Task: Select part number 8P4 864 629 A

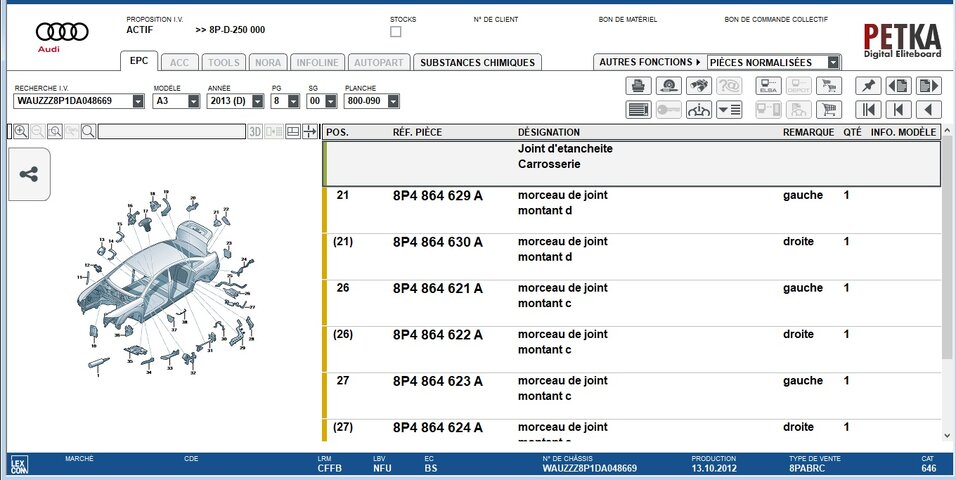Action: point(438,196)
